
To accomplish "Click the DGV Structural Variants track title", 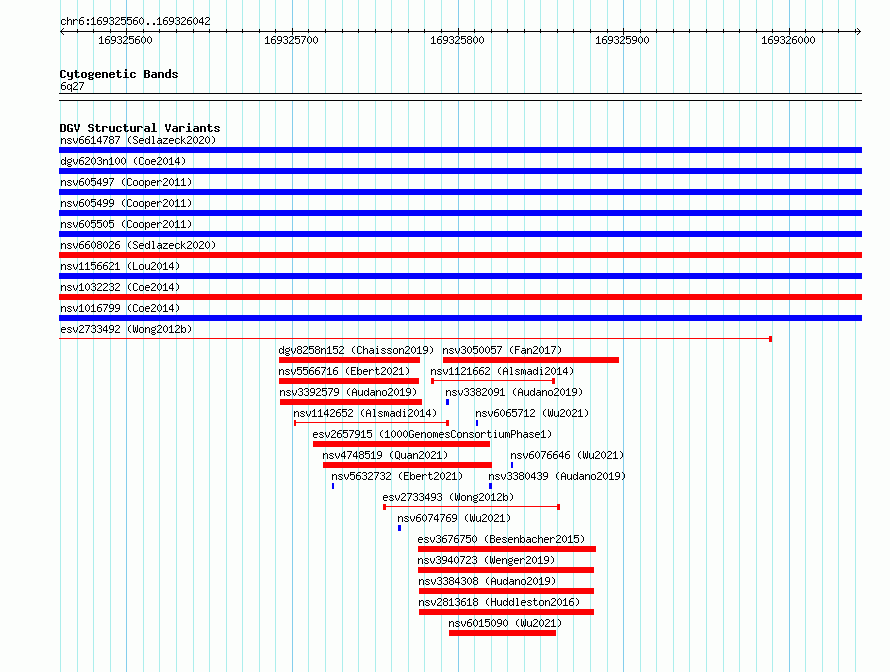I will coord(140,128).
